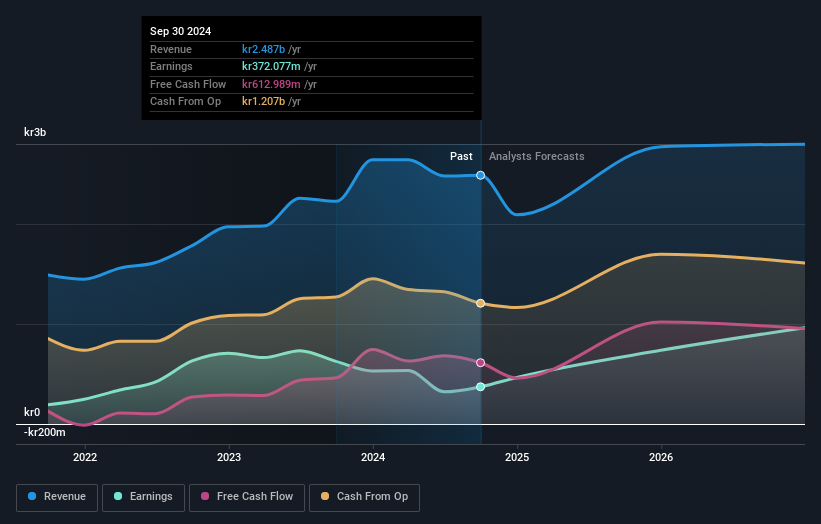
Task: Click the 2025 x-axis label
Action: [517, 457]
